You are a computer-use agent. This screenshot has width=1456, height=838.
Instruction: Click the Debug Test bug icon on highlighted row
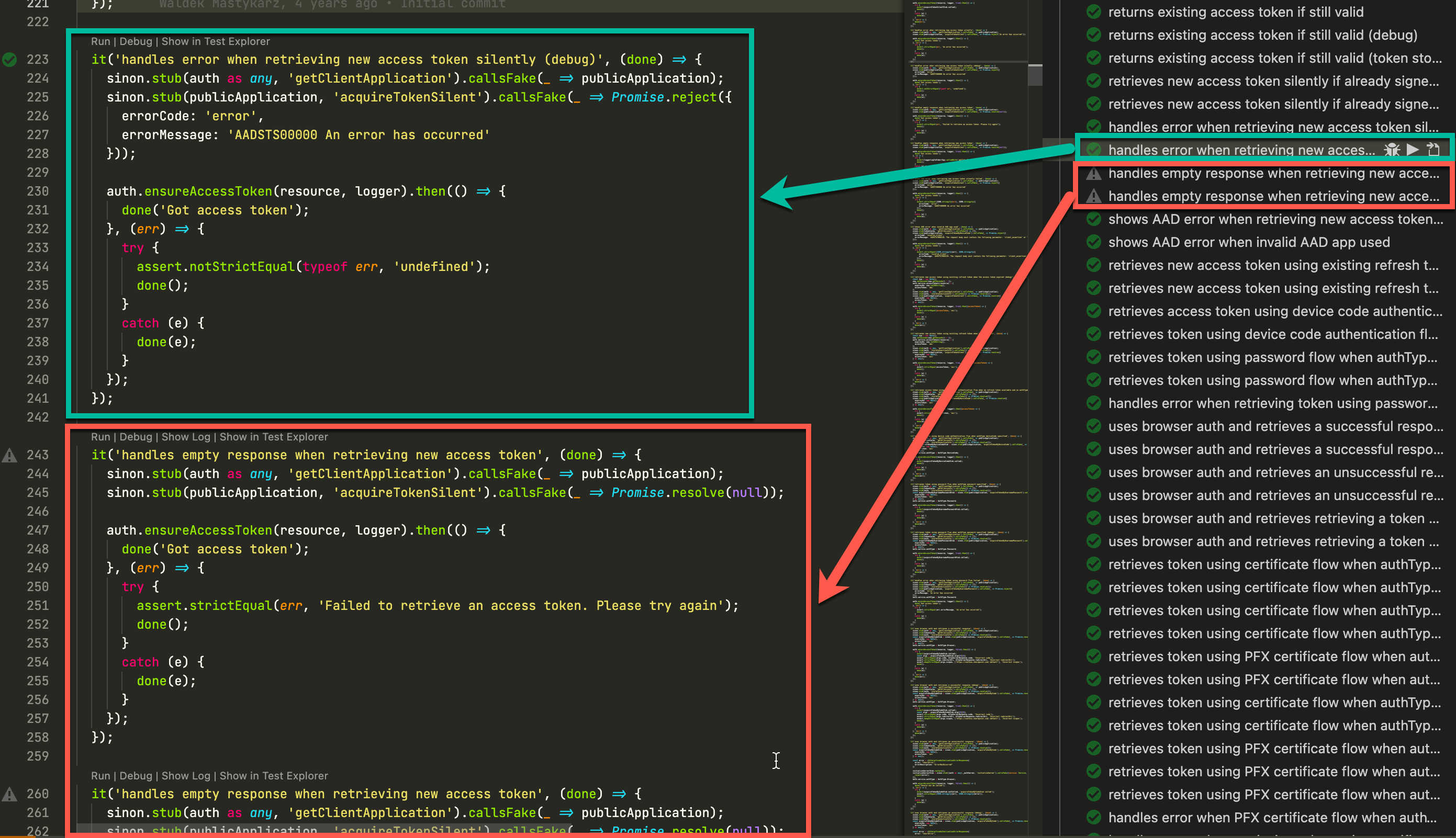coord(1392,150)
